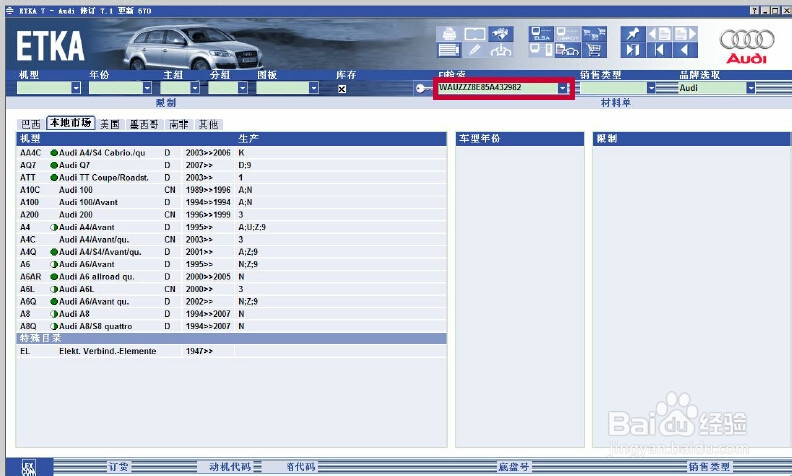This screenshot has width=792, height=476.
Task: Open the 销售类型 dropdown
Action: point(651,88)
